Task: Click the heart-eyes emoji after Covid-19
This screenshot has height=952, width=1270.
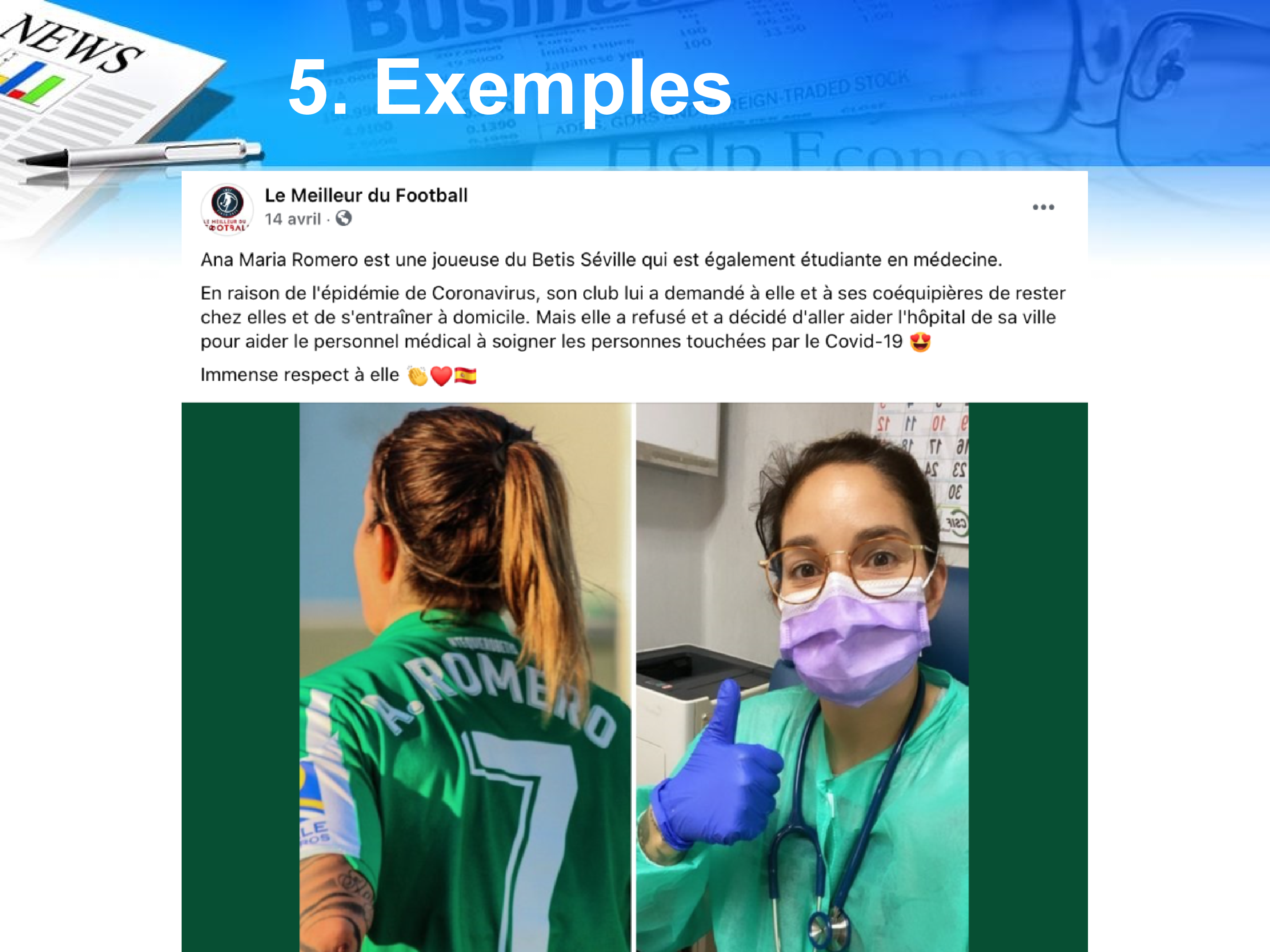Action: 920,342
